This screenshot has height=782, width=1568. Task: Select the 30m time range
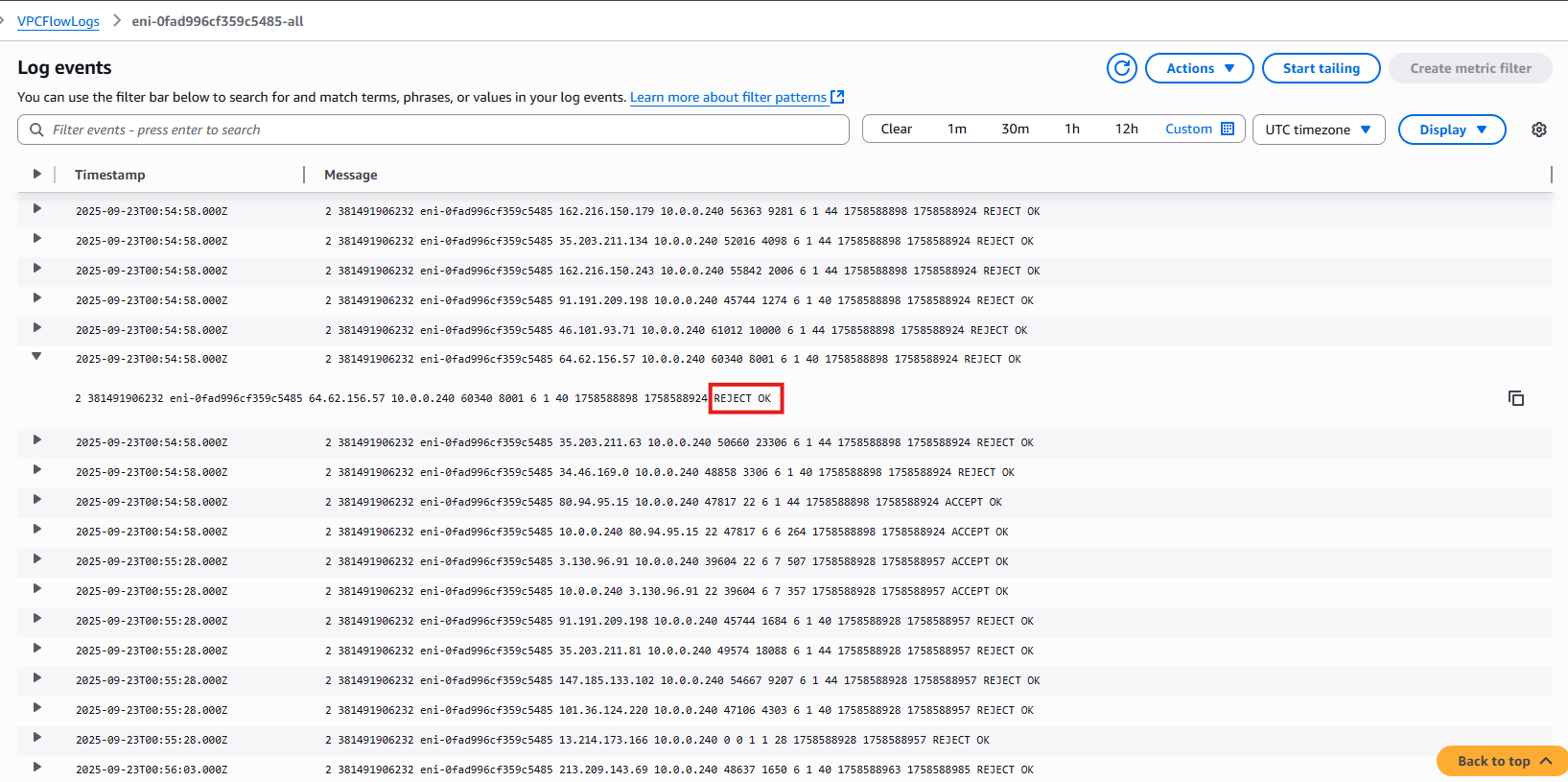pos(1015,129)
